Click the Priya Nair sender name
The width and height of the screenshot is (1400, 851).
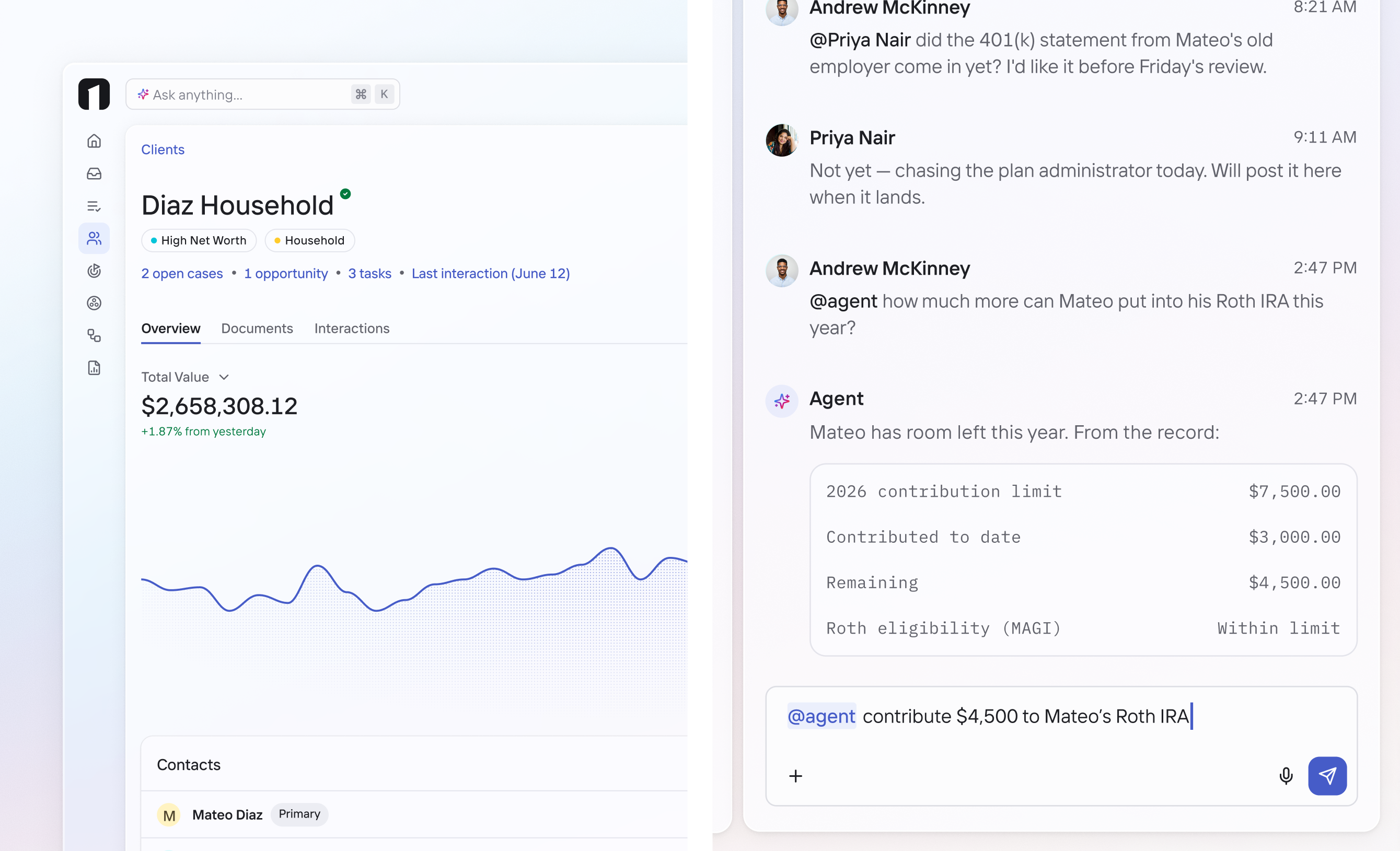[x=852, y=138]
